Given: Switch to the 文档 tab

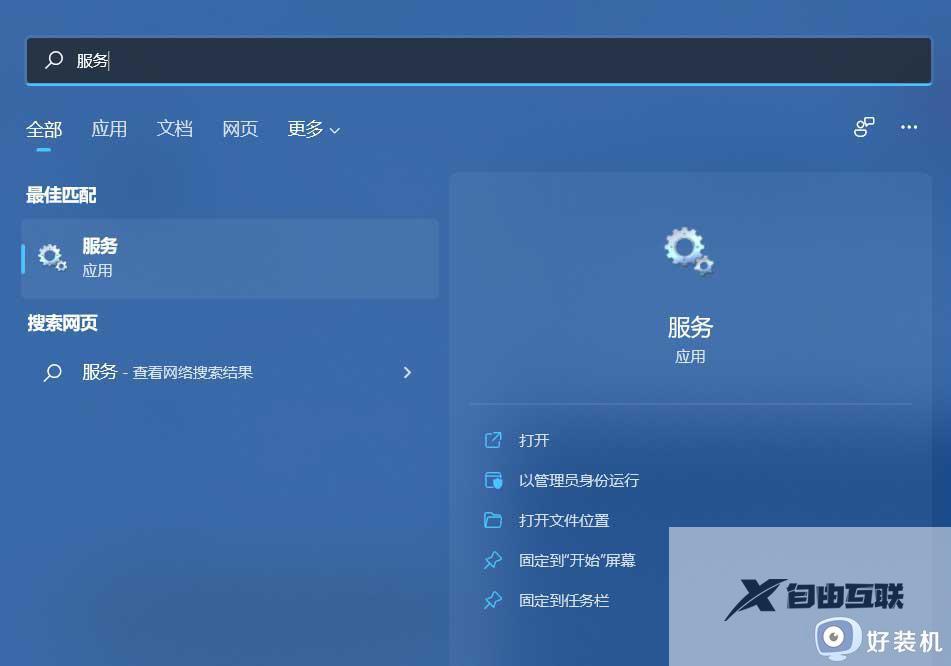Looking at the screenshot, I should [x=175, y=129].
